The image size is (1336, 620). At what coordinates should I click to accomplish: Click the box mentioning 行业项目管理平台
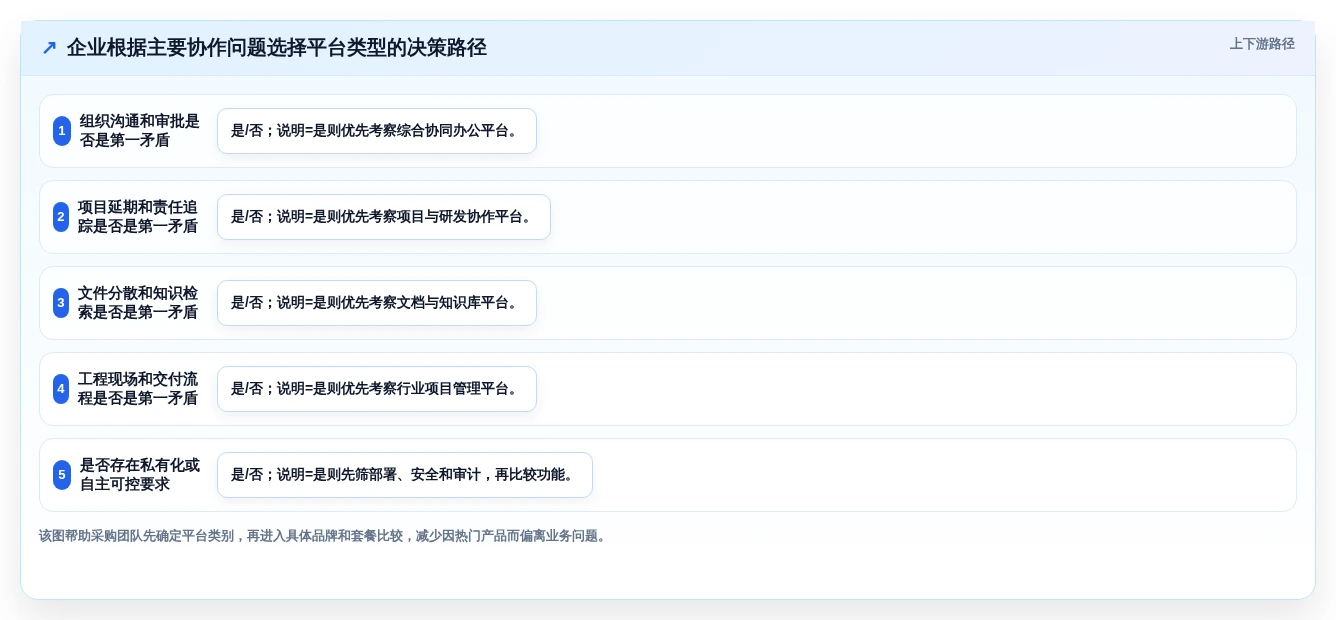click(x=377, y=389)
